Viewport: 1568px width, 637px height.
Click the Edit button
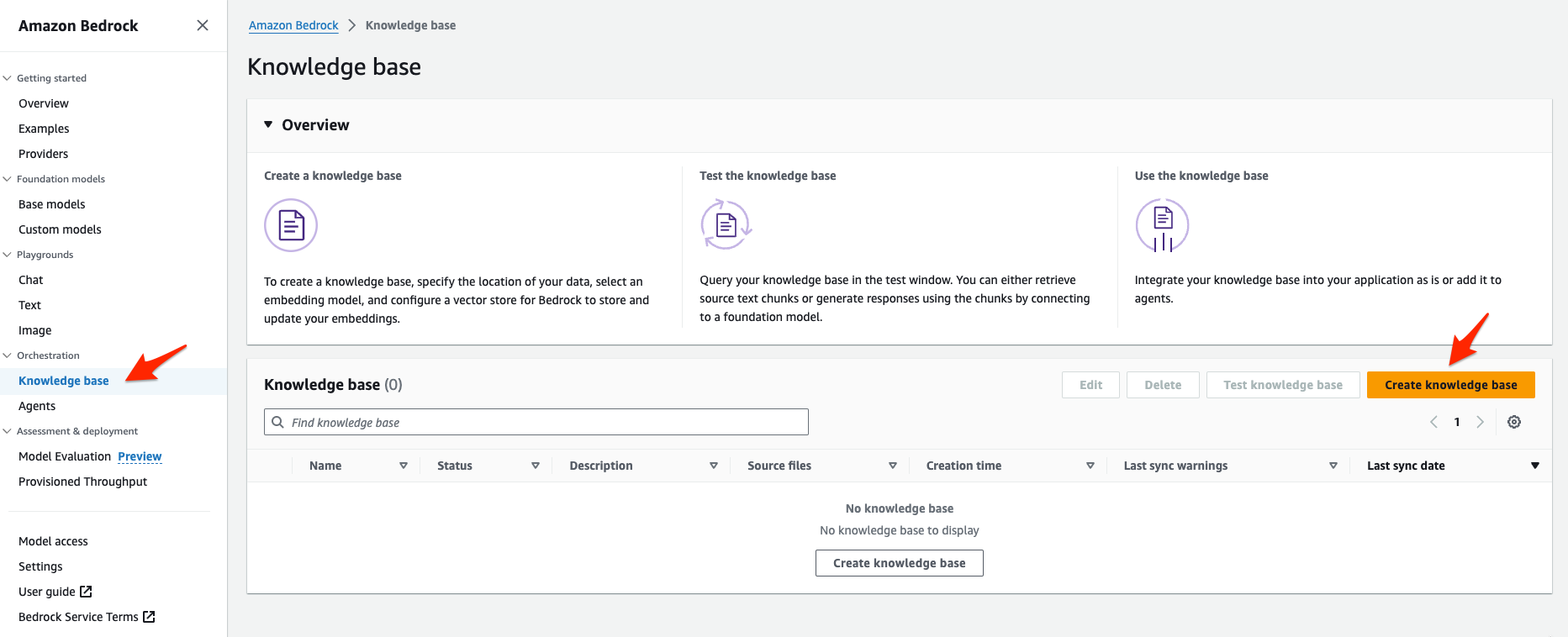coord(1090,385)
